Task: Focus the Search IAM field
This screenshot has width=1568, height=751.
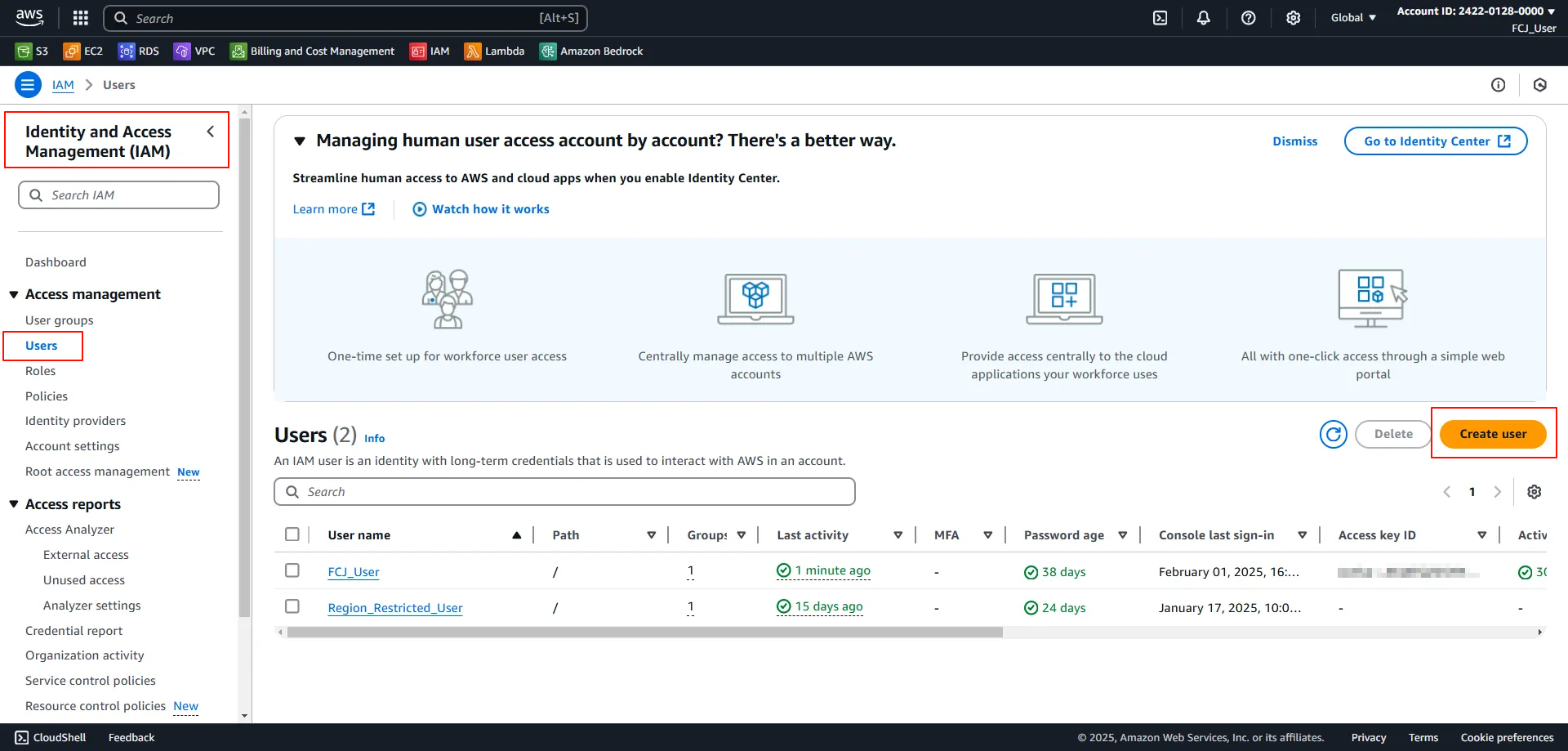Action: [x=119, y=195]
